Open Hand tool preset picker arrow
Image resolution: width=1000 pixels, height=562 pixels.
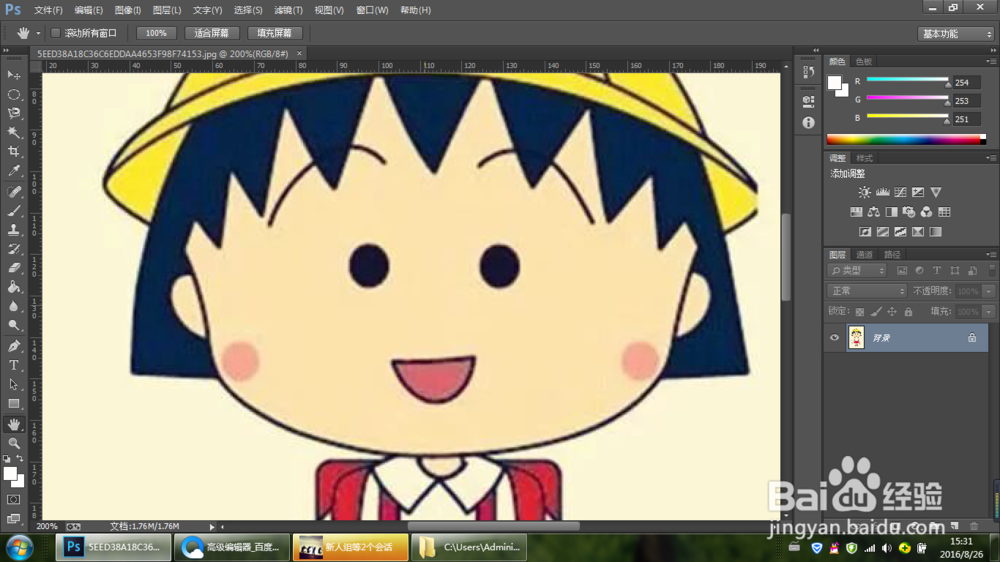coord(38,33)
